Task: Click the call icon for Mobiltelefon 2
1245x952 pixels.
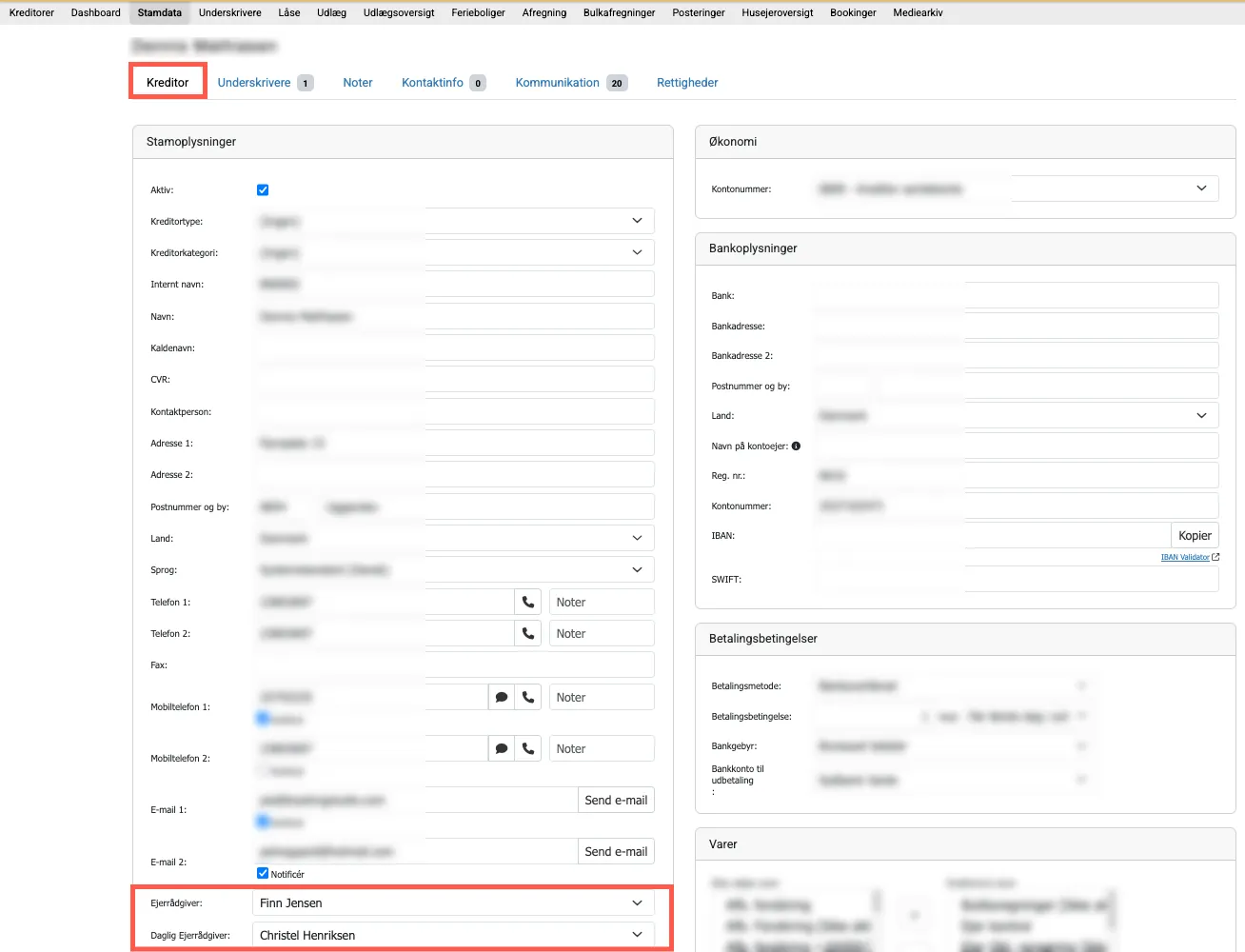Action: (528, 748)
